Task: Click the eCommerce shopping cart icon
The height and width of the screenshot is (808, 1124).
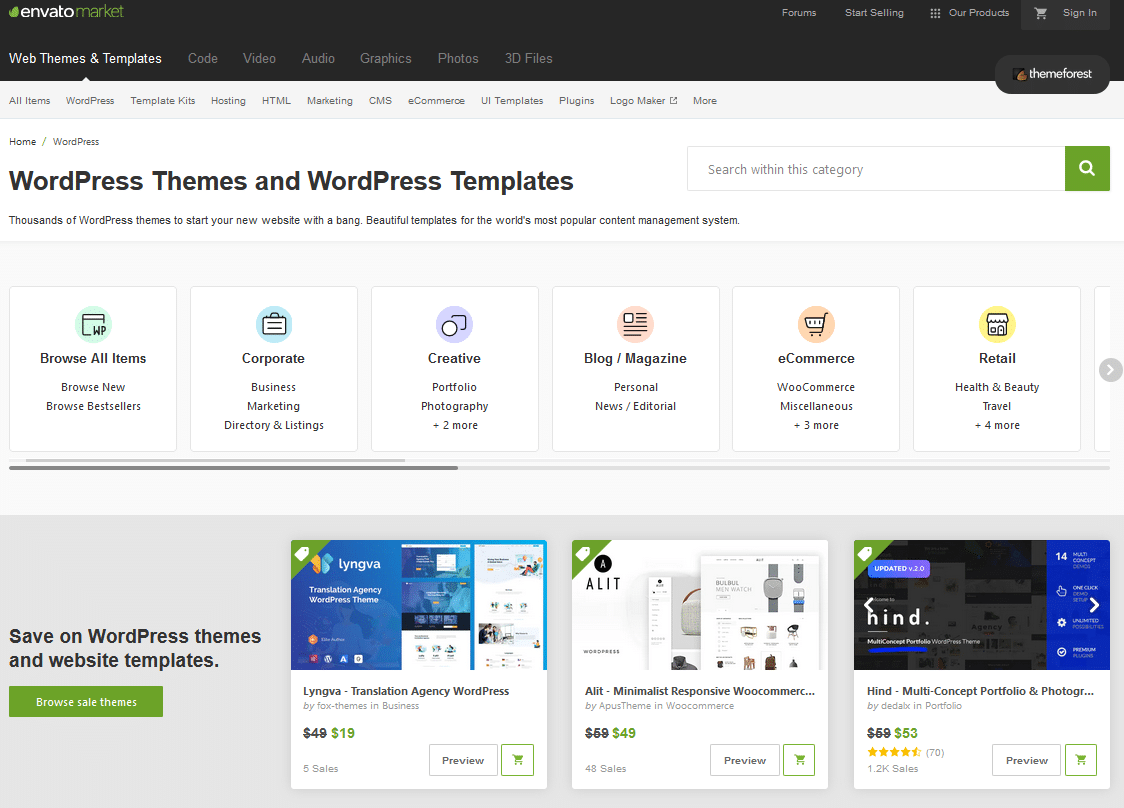Action: click(816, 324)
